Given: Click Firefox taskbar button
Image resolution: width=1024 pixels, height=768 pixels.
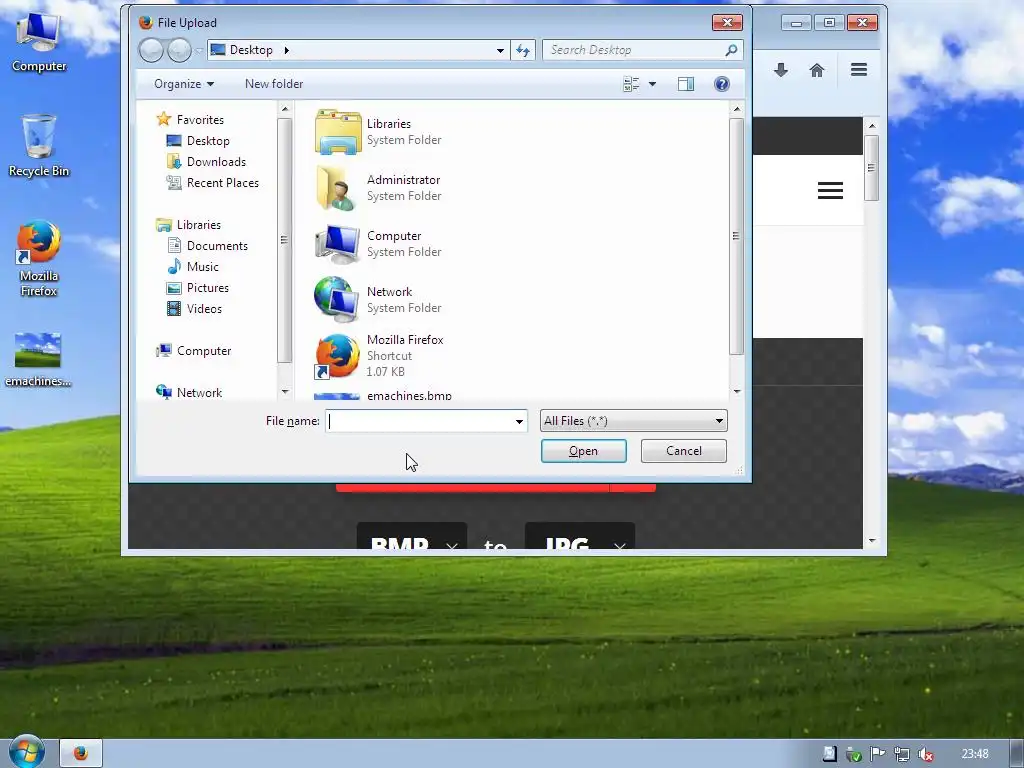Looking at the screenshot, I should click(80, 754).
